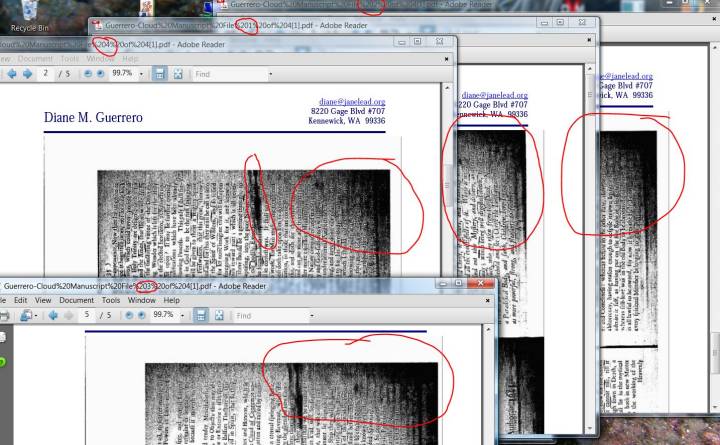Screen dimensions: 720x445
Task: Click the Find box in File 4 window
Action: pyautogui.click(x=230, y=74)
